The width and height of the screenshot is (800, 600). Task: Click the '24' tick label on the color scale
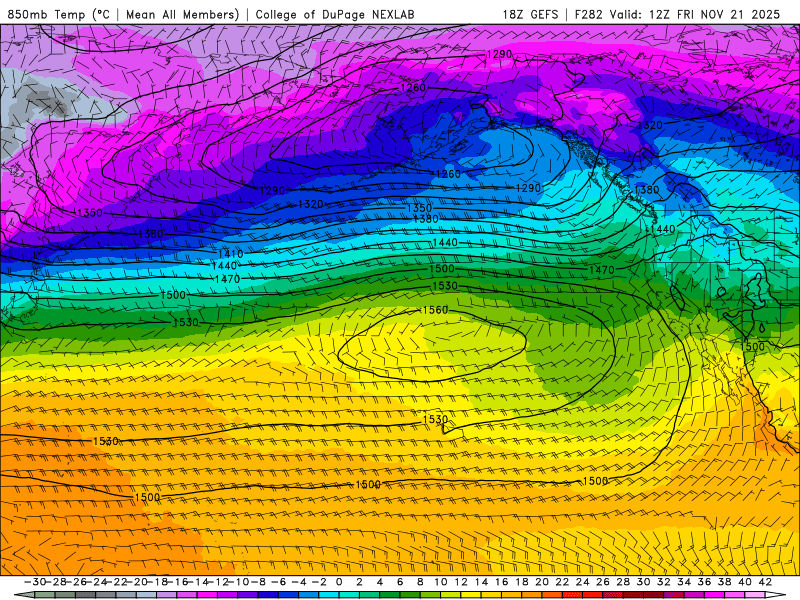point(582,582)
